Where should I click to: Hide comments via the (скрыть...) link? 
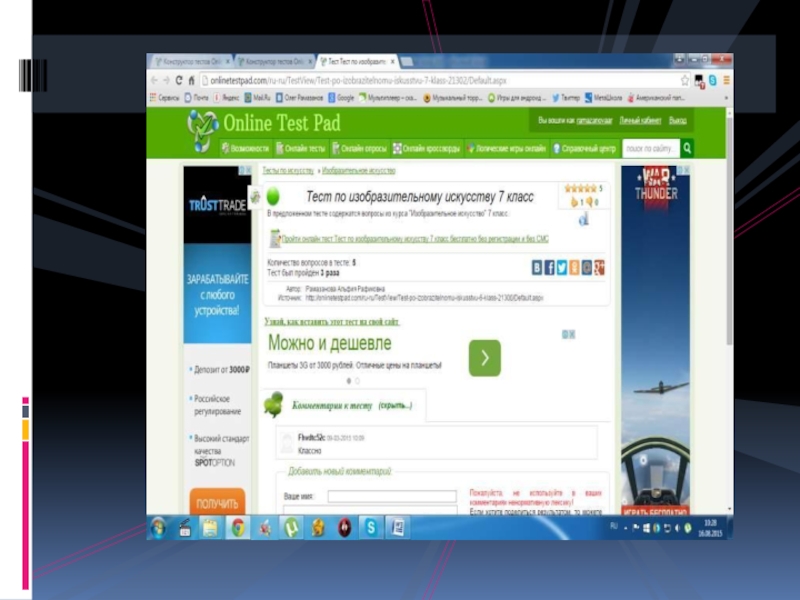[395, 406]
